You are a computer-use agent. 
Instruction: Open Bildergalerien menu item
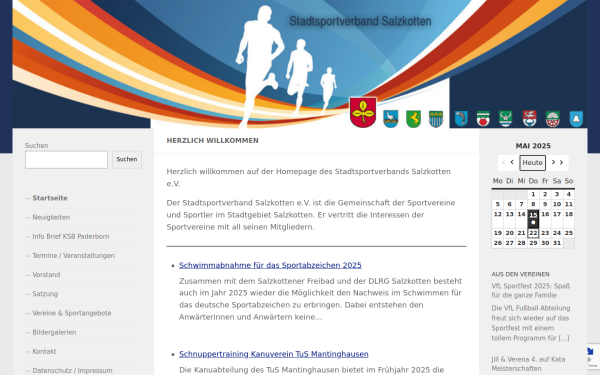pyautogui.click(x=54, y=332)
